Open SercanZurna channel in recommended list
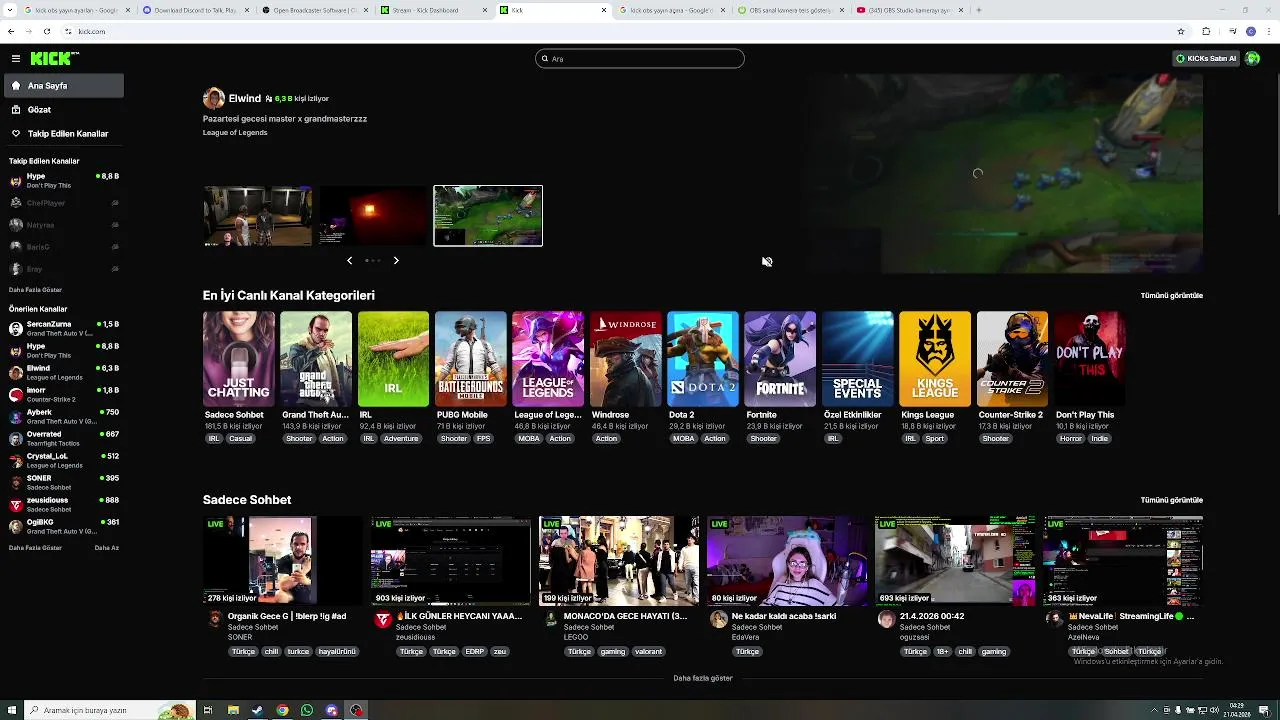The height and width of the screenshot is (720, 1280). click(x=64, y=328)
